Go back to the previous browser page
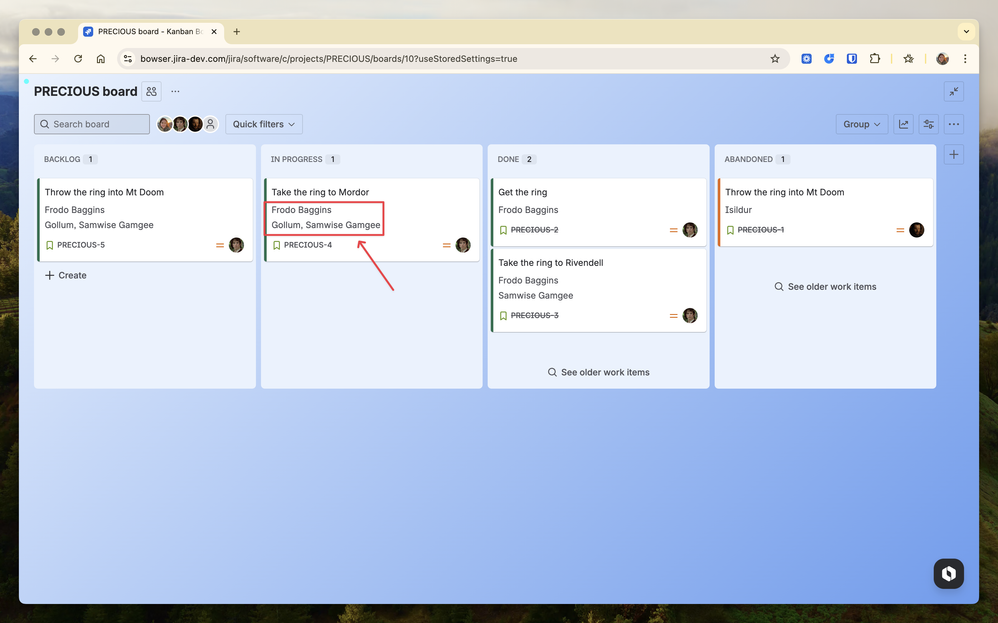The image size is (998, 623). click(33, 59)
